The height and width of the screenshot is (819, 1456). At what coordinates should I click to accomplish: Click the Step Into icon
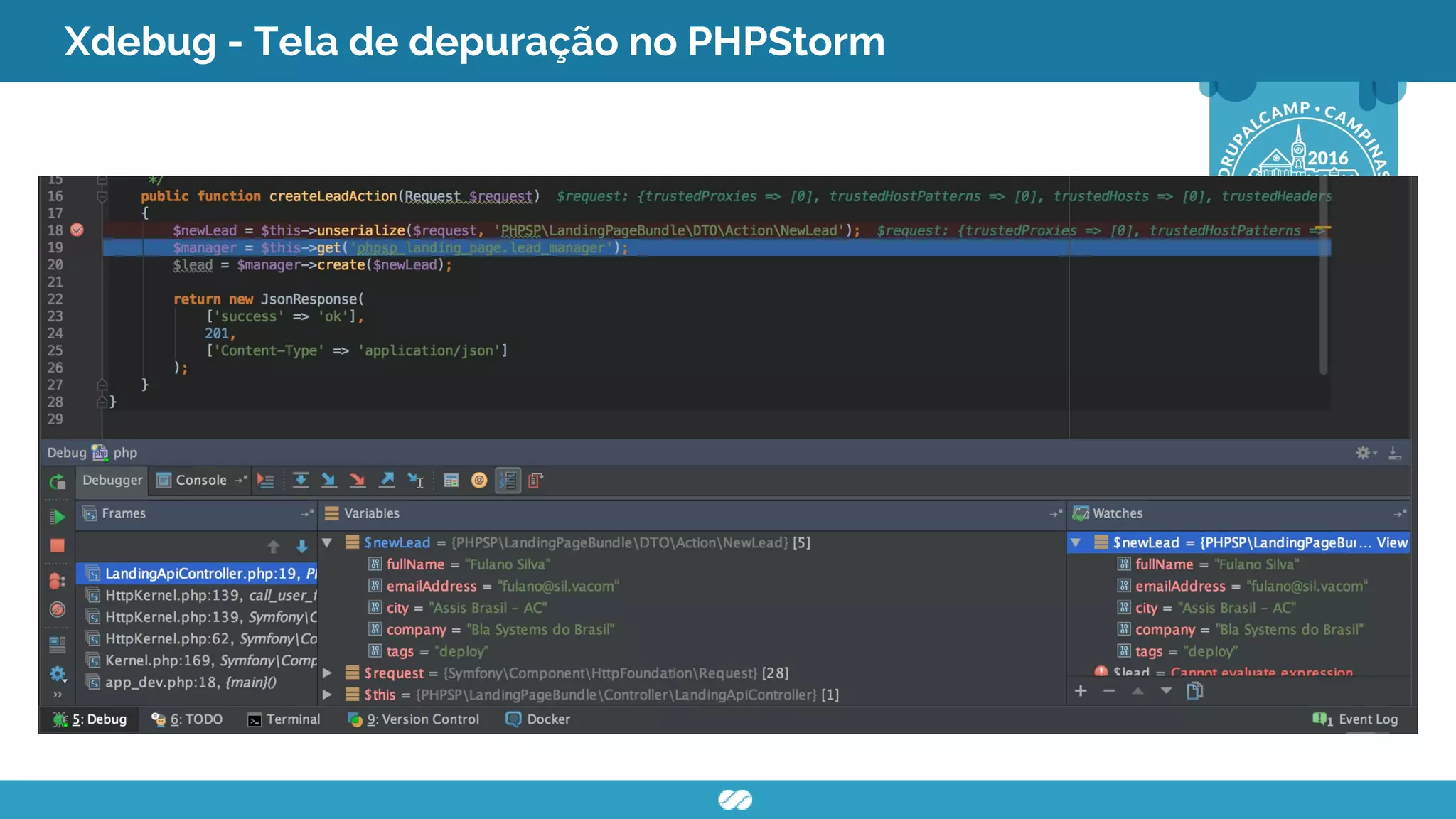click(328, 481)
